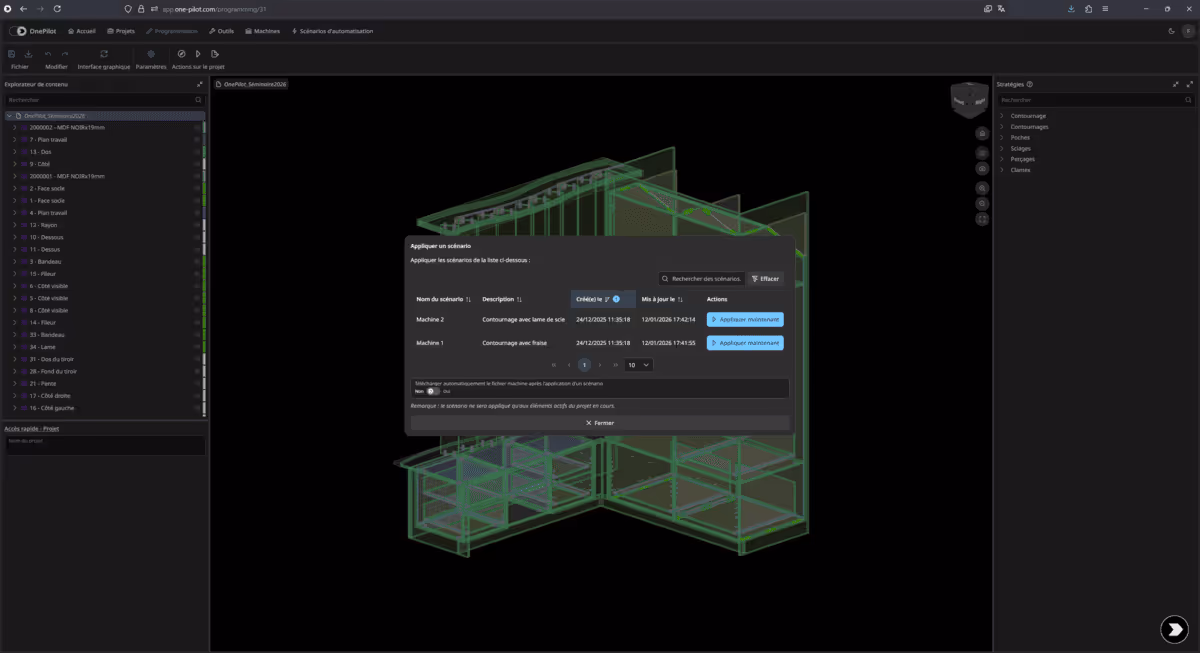This screenshot has height=653, width=1200.
Task: Expand the Contournage strategy group
Action: (1002, 116)
